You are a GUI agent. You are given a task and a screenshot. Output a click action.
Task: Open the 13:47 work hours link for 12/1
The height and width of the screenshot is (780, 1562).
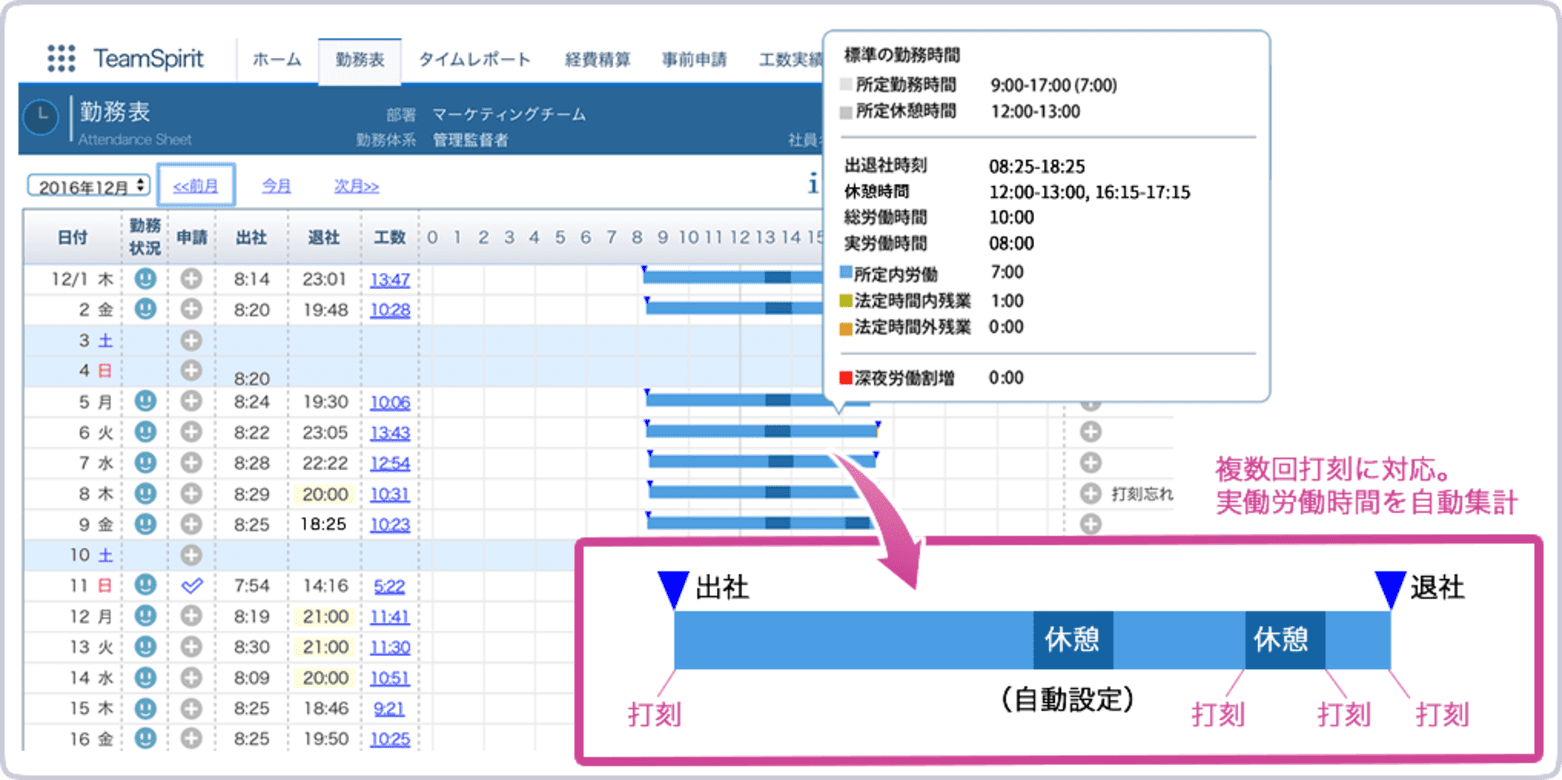[x=391, y=280]
